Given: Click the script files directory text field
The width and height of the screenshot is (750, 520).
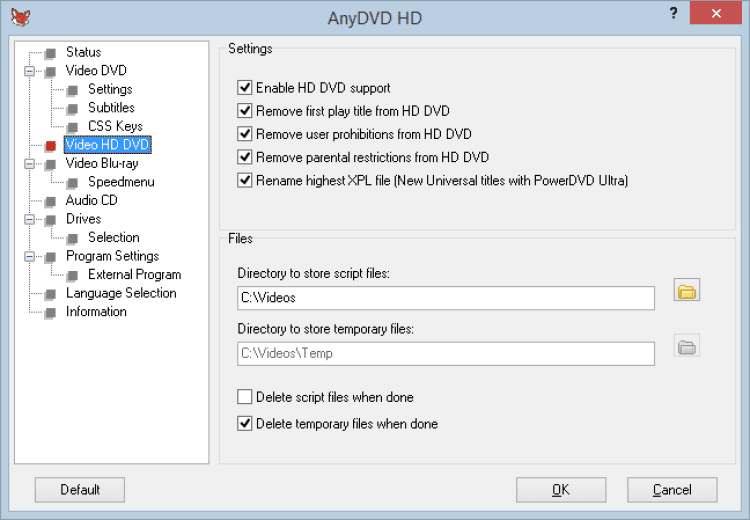Looking at the screenshot, I should [445, 298].
